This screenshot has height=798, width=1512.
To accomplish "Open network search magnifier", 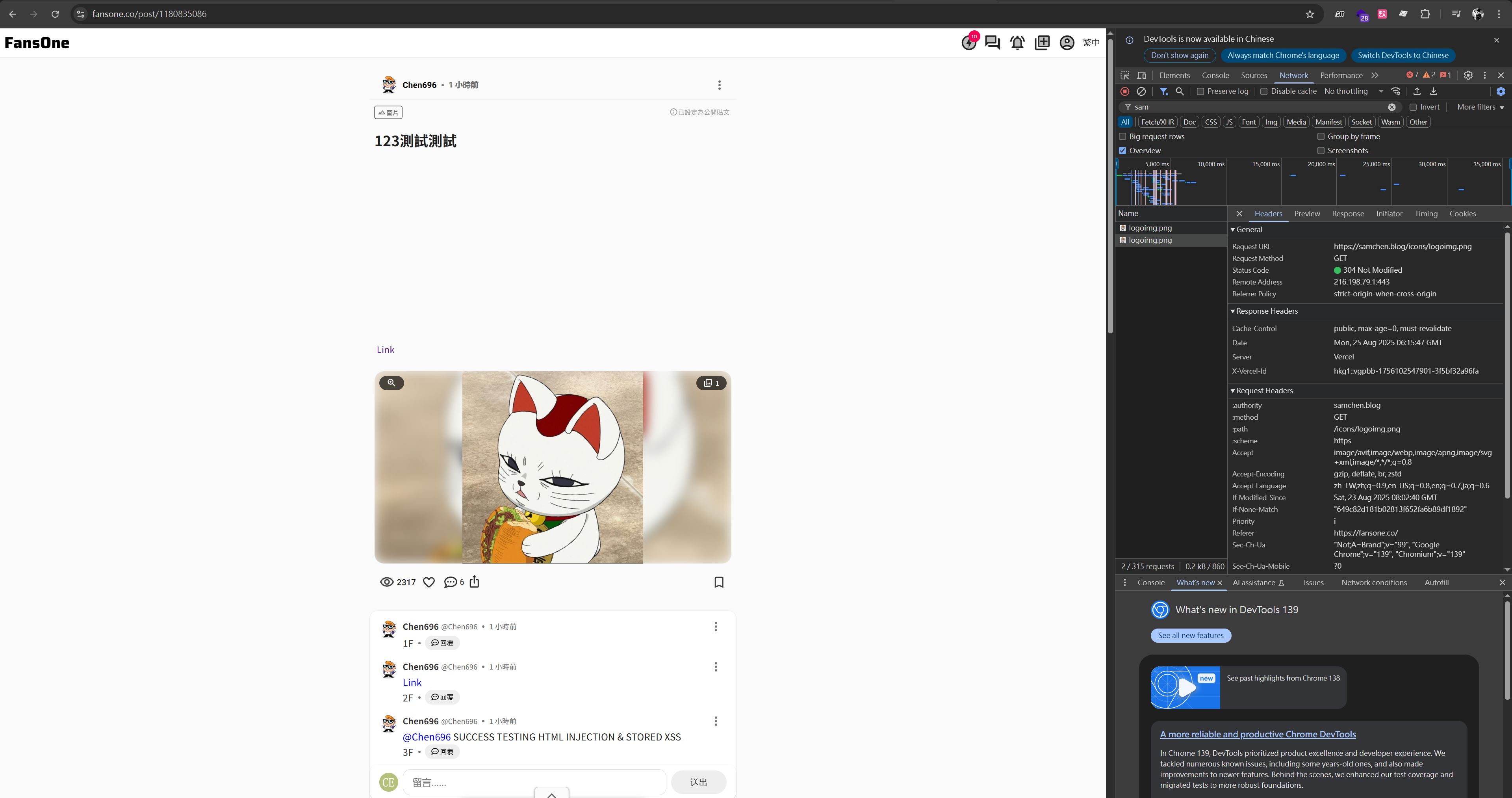I will 1180,91.
